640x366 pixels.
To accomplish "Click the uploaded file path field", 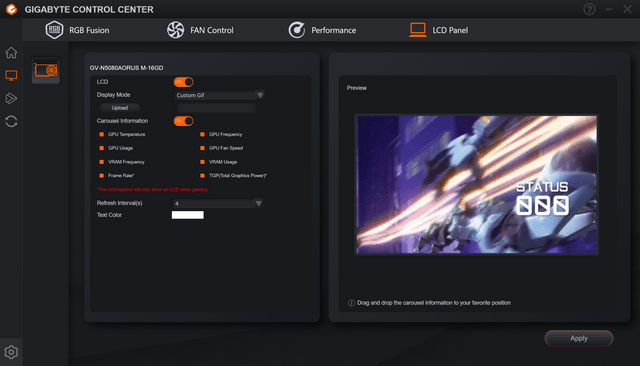I will [216, 108].
